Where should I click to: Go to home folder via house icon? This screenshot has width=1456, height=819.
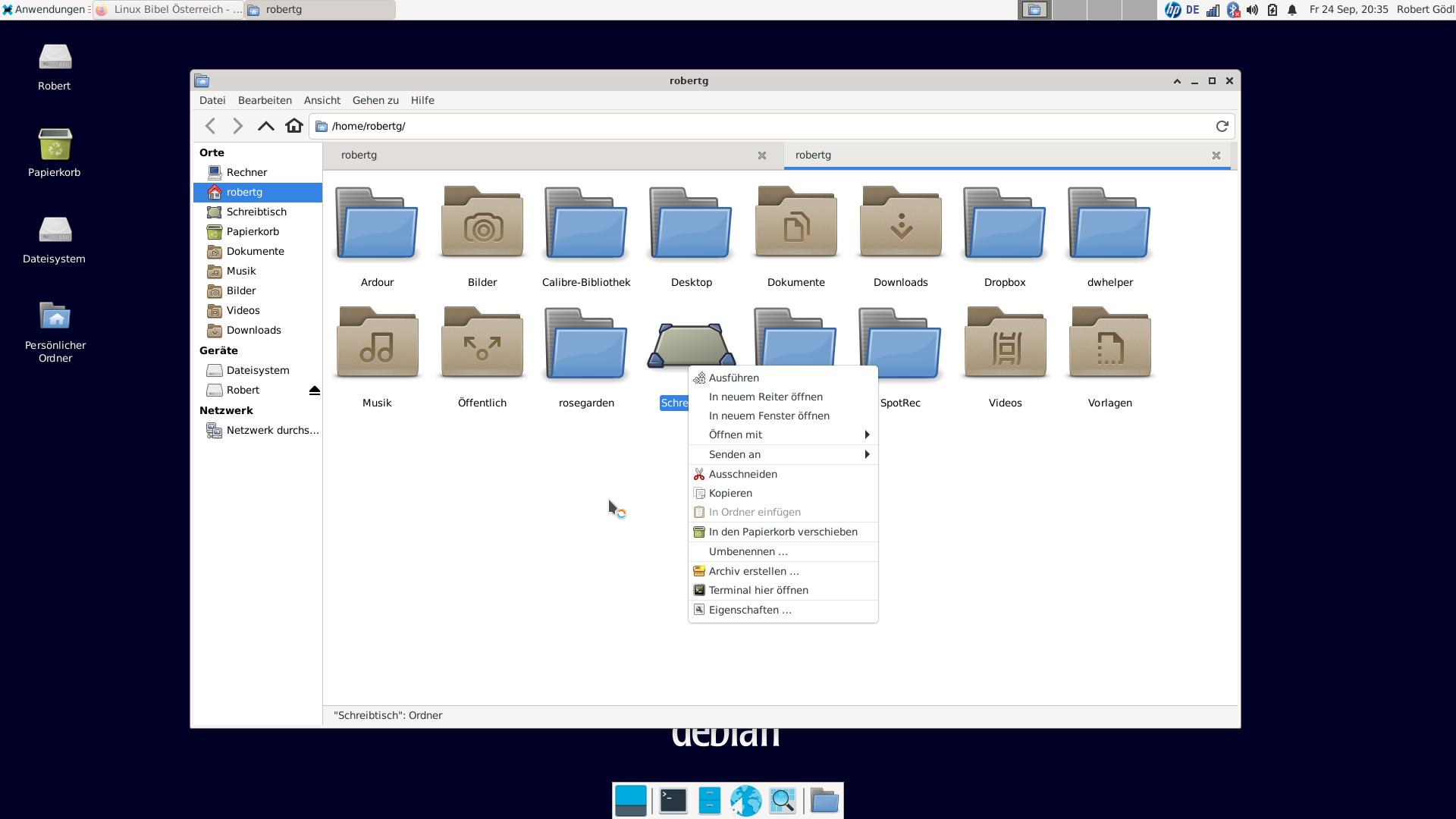pyautogui.click(x=294, y=126)
